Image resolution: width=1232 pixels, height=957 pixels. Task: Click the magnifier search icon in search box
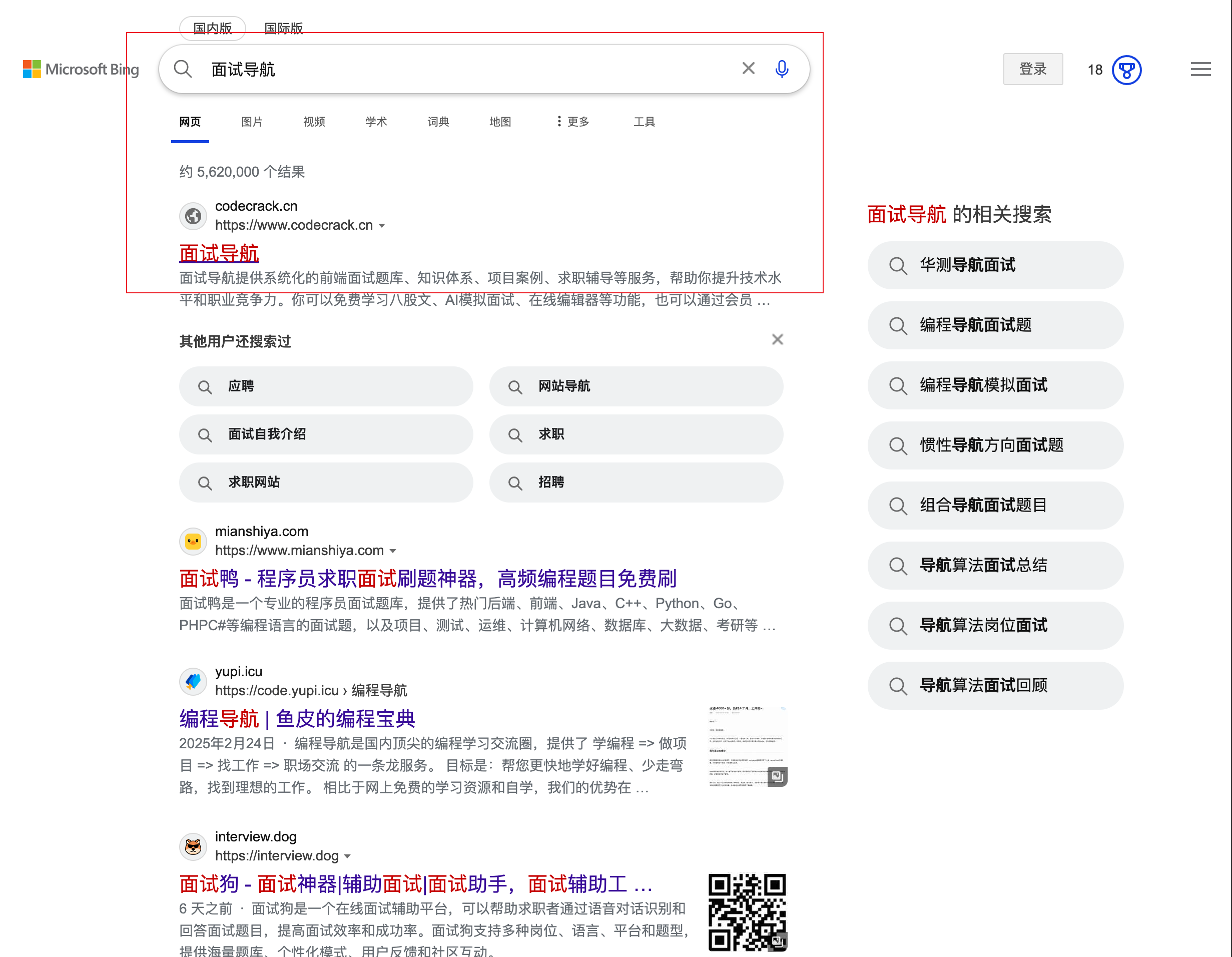tap(183, 69)
